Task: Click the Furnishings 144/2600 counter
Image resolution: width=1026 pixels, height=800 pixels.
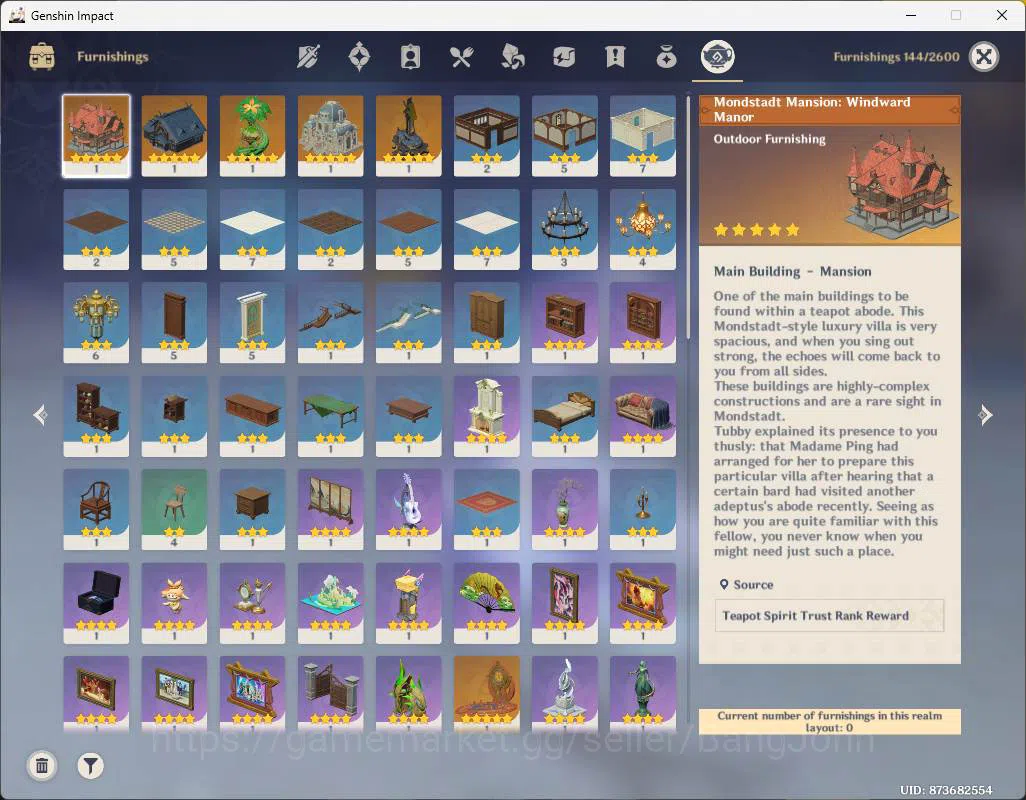Action: 896,57
